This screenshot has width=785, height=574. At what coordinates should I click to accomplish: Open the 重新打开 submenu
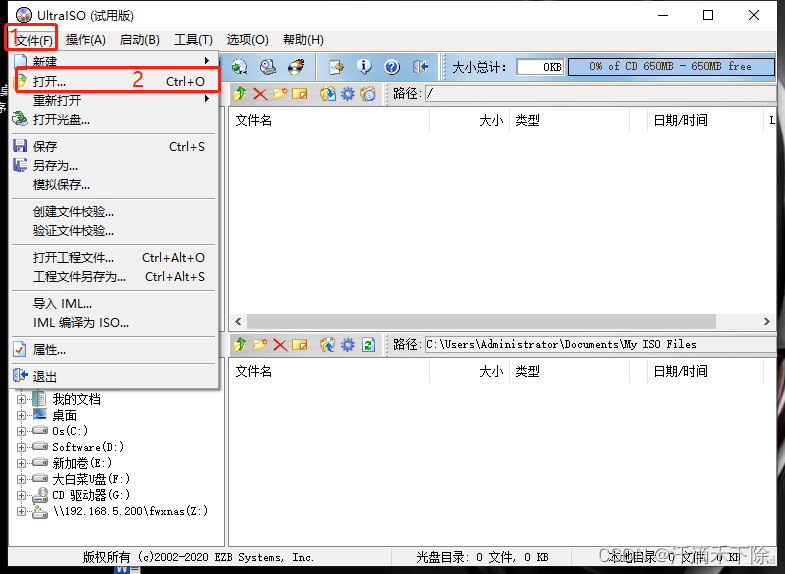(x=114, y=100)
